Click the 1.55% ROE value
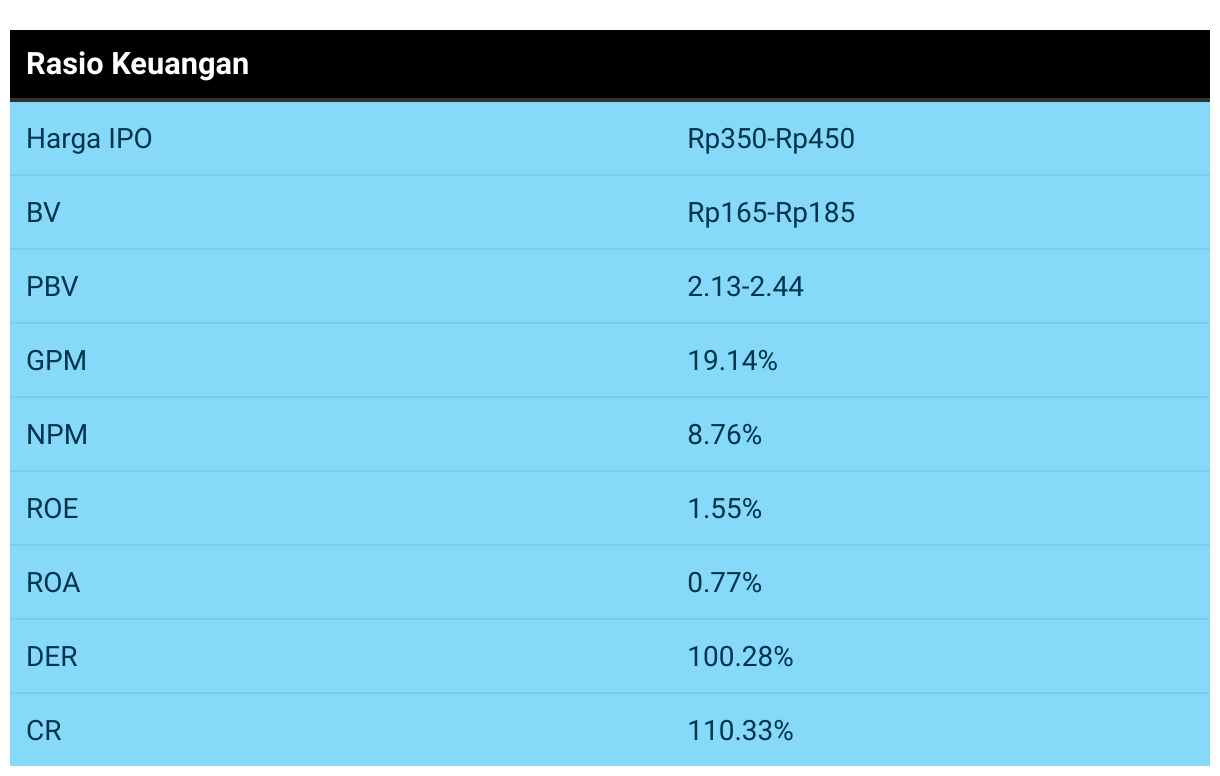Screen dimensions: 1220x776 (x=724, y=509)
